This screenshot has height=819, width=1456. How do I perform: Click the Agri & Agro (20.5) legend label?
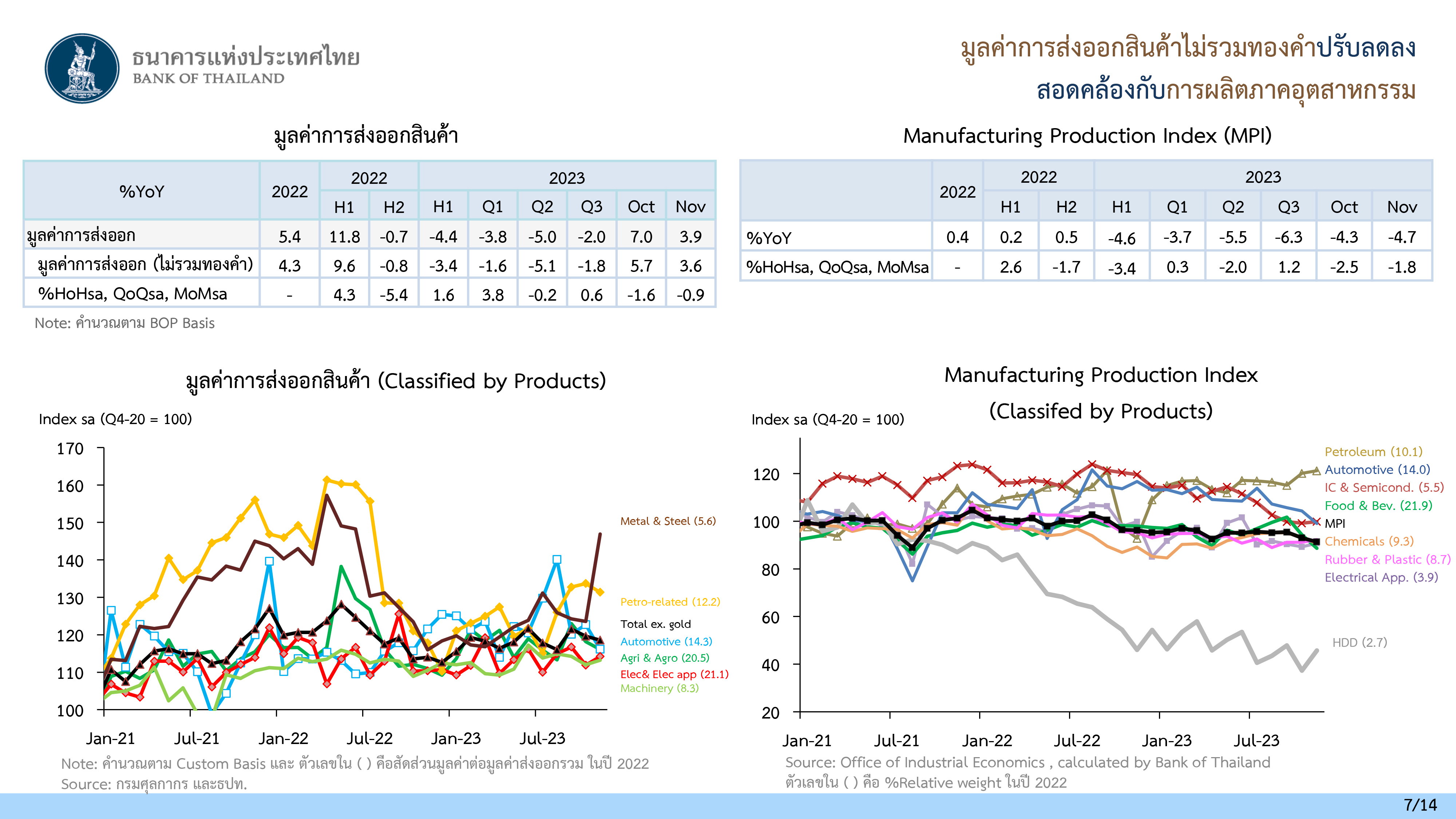click(664, 658)
